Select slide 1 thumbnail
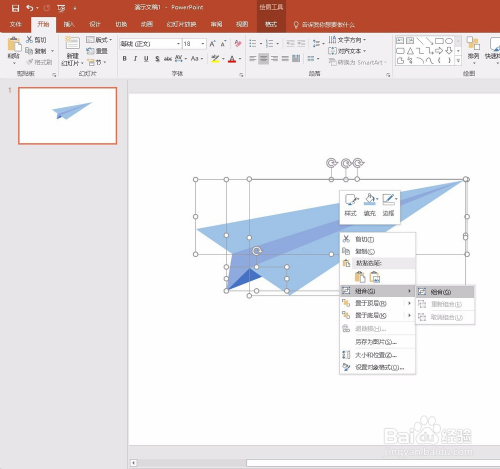Image resolution: width=500 pixels, height=469 pixels. click(68, 116)
